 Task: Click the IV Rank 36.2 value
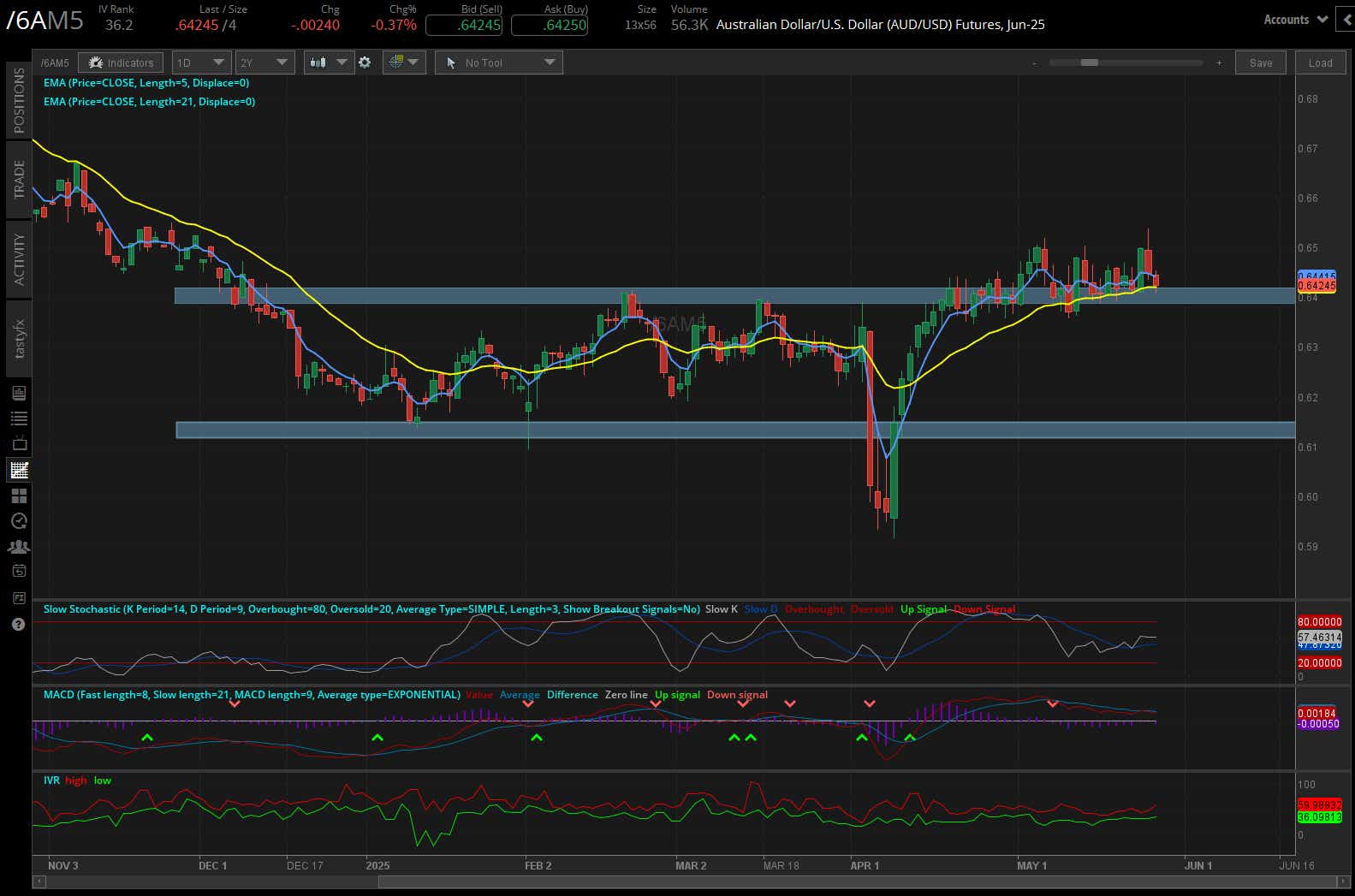point(119,25)
